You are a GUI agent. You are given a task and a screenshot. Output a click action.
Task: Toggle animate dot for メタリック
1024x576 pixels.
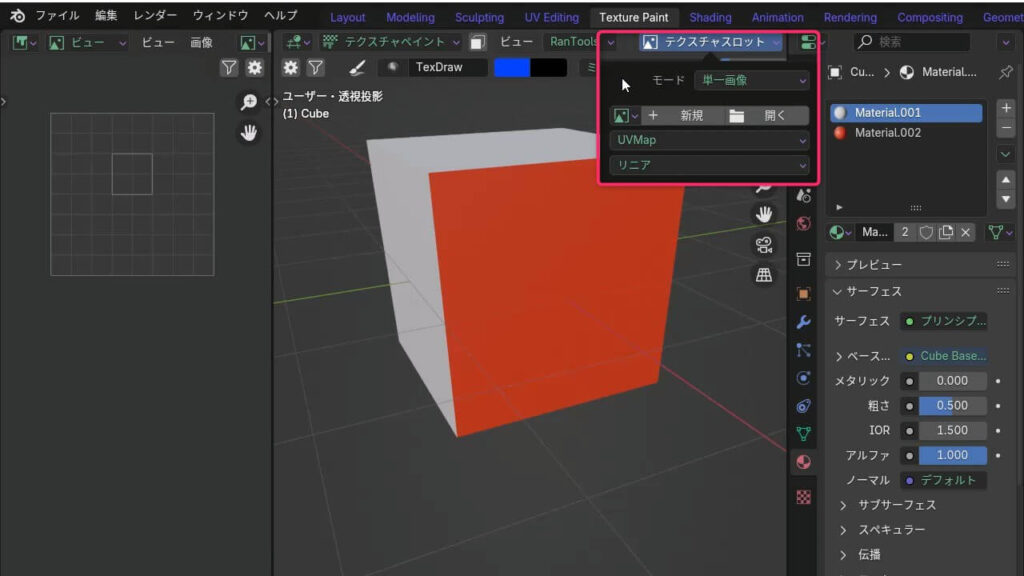[x=998, y=381]
